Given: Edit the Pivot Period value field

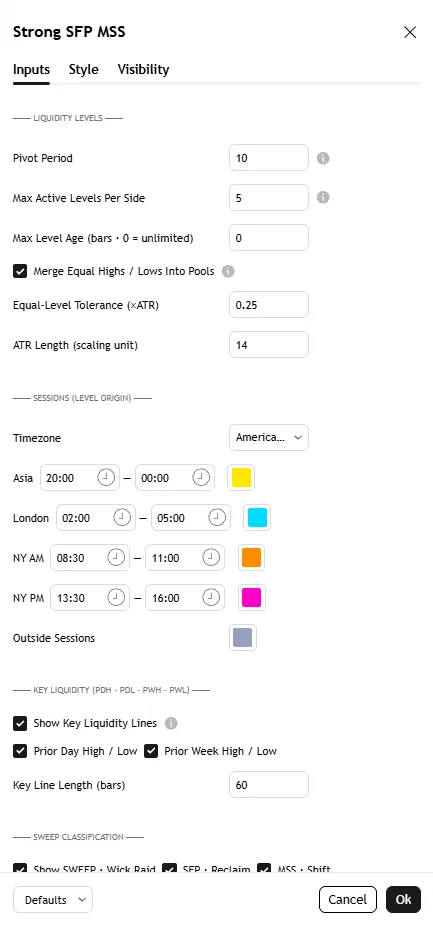Looking at the screenshot, I should (269, 158).
